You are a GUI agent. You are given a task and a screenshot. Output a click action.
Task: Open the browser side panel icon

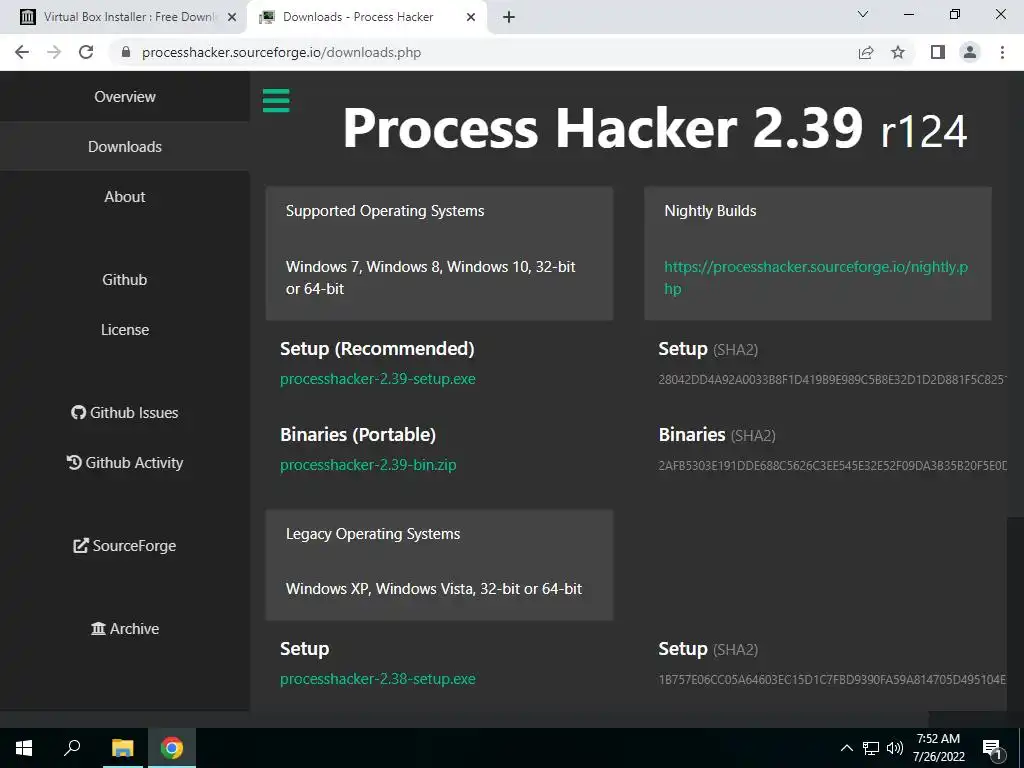tap(938, 52)
